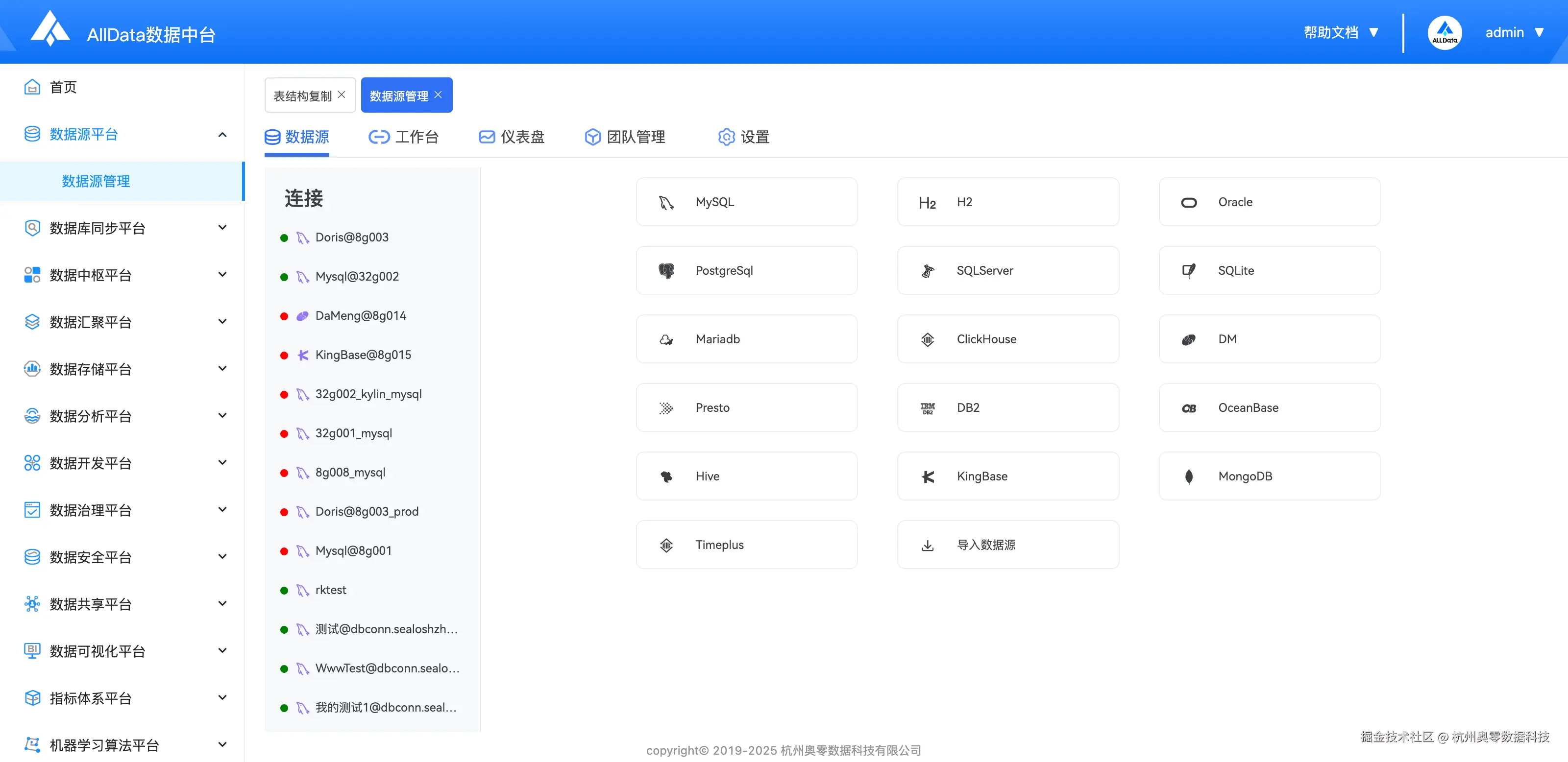Open the DaMeng@8g014 connection
The image size is (1568, 762).
[360, 316]
